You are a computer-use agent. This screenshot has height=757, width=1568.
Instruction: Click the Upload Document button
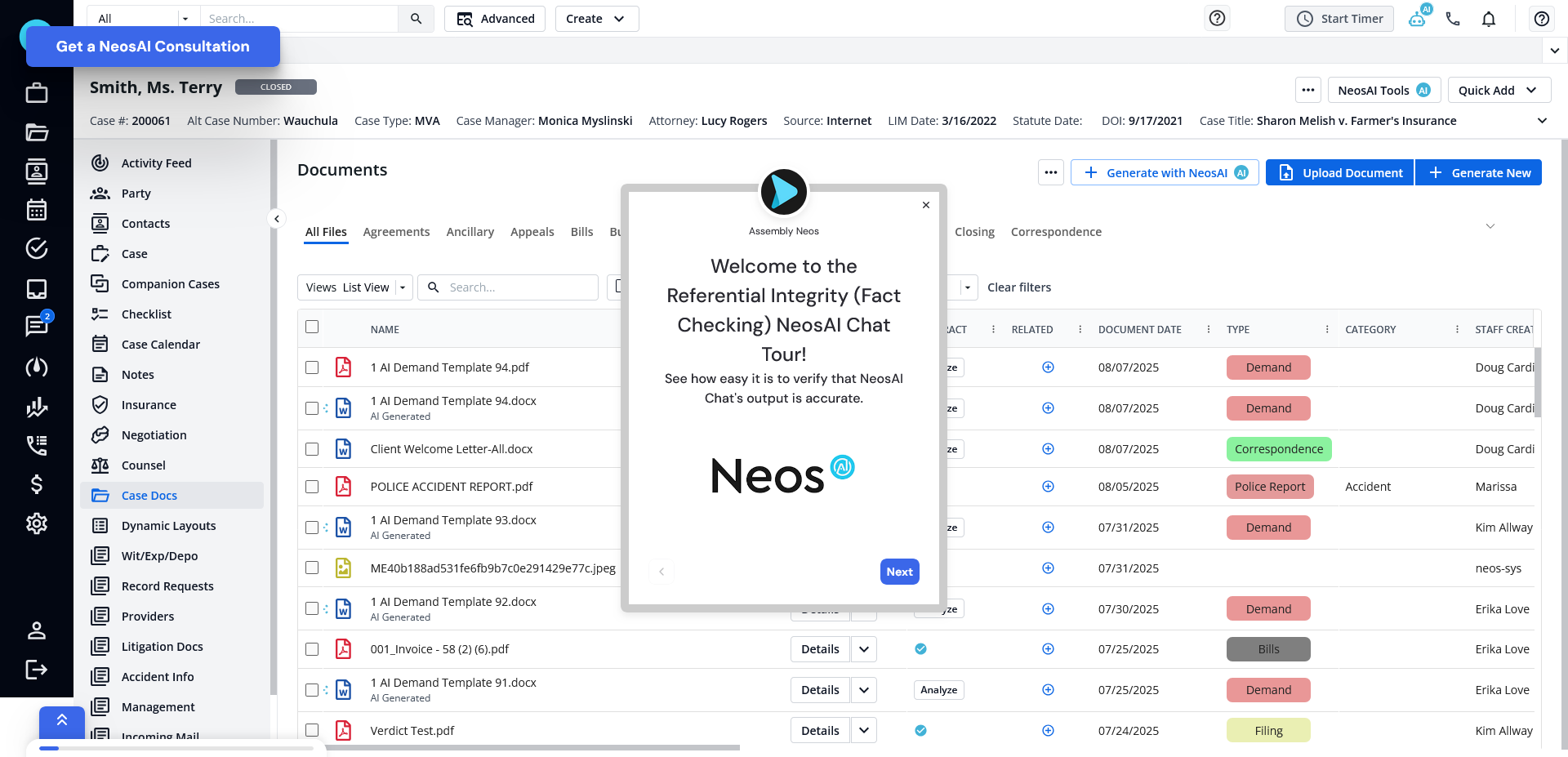pyautogui.click(x=1339, y=172)
